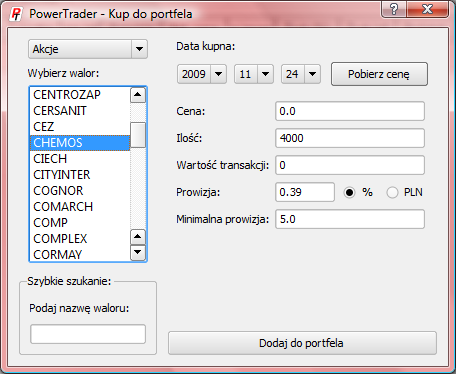Click the PowerTrader app icon in title bar

coord(16,14)
